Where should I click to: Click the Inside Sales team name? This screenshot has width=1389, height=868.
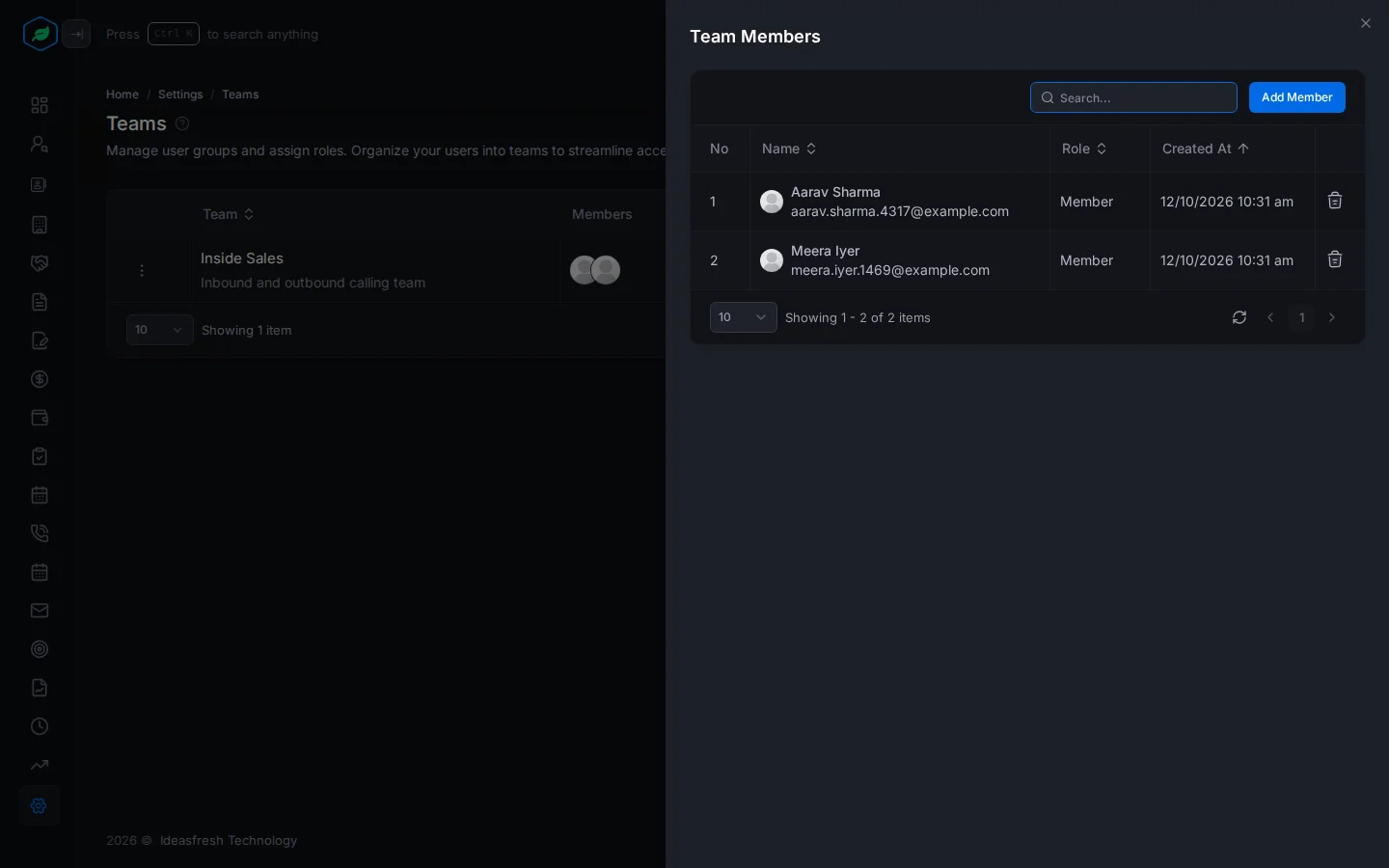[x=242, y=258]
